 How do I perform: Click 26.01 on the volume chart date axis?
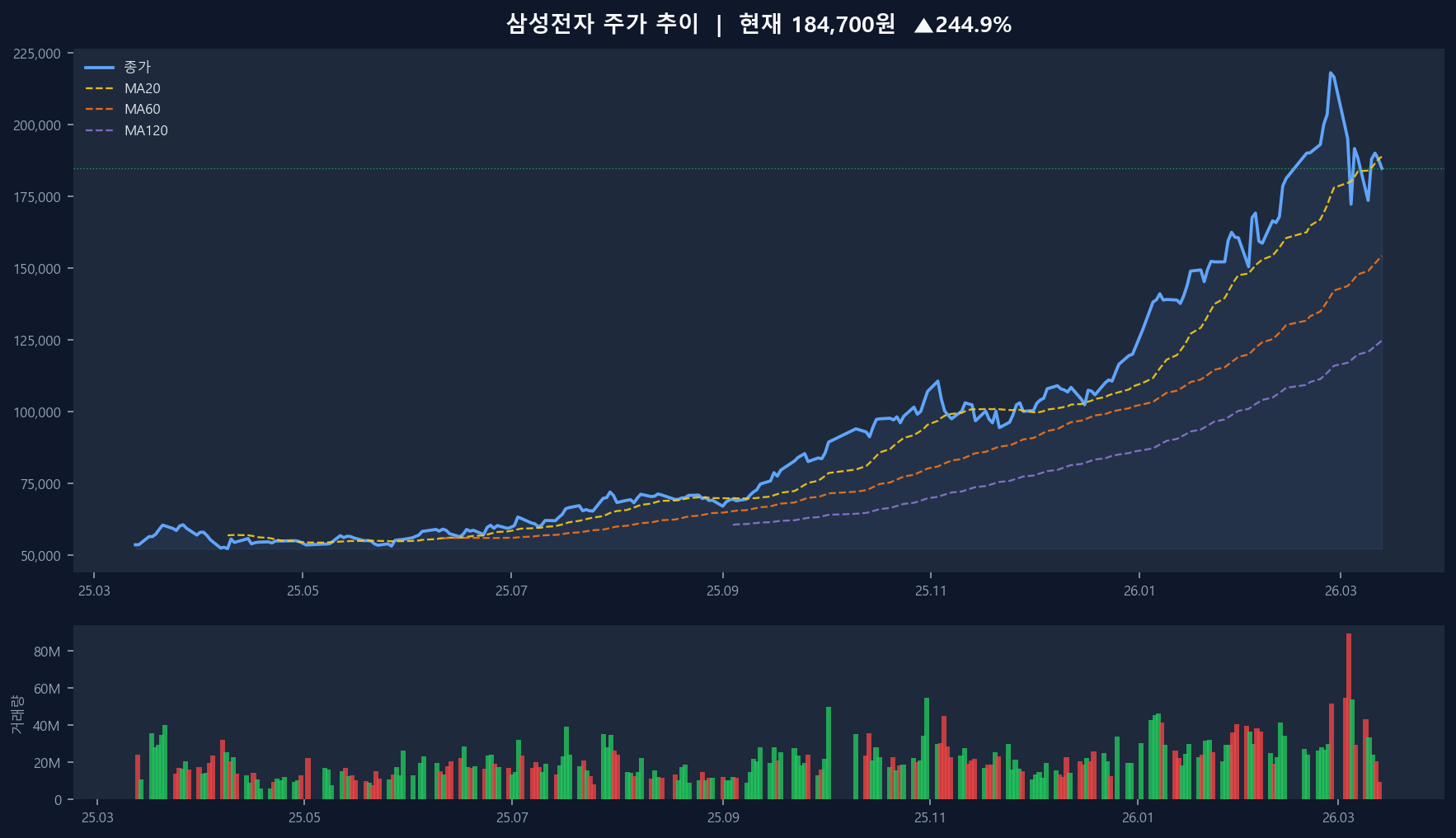[x=1138, y=817]
